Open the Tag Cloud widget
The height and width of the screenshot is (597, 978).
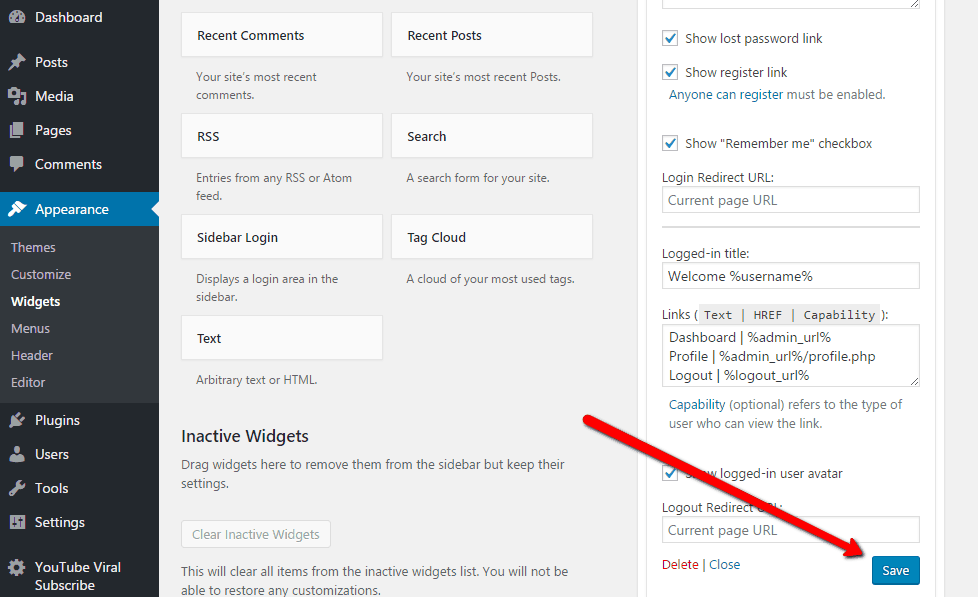[x=491, y=237]
